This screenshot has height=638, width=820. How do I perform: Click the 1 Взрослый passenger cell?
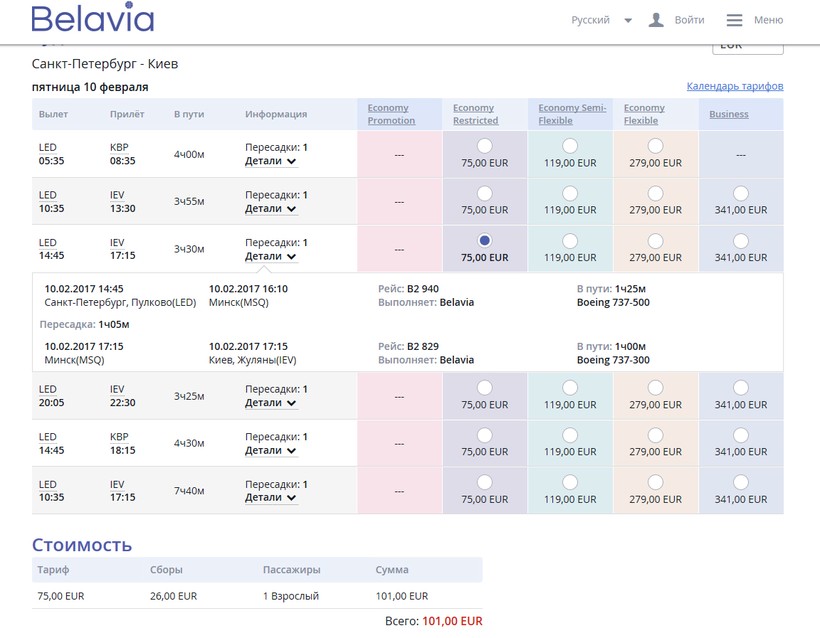tap(291, 596)
